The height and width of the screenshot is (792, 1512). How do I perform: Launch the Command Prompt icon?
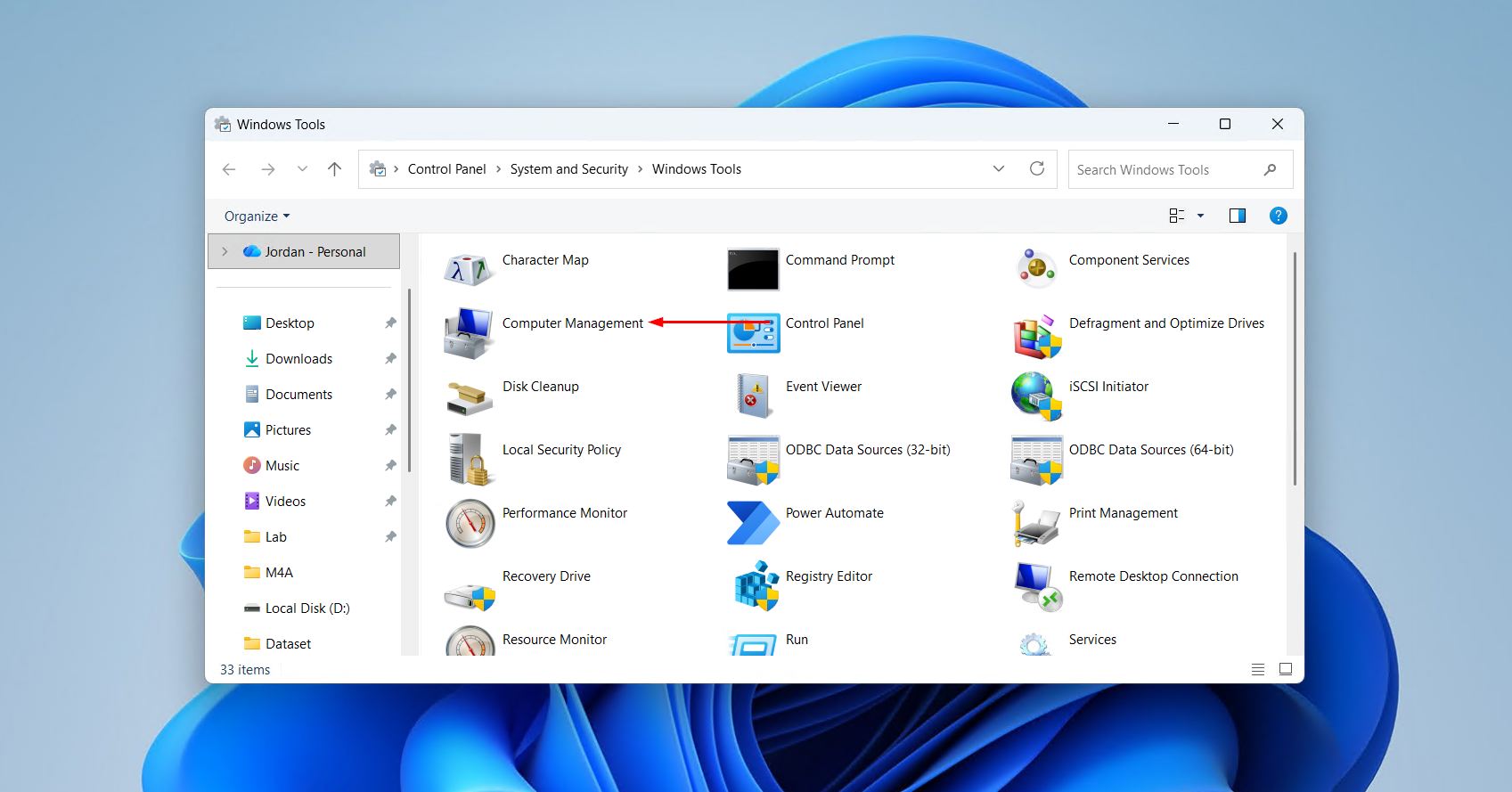tap(753, 269)
